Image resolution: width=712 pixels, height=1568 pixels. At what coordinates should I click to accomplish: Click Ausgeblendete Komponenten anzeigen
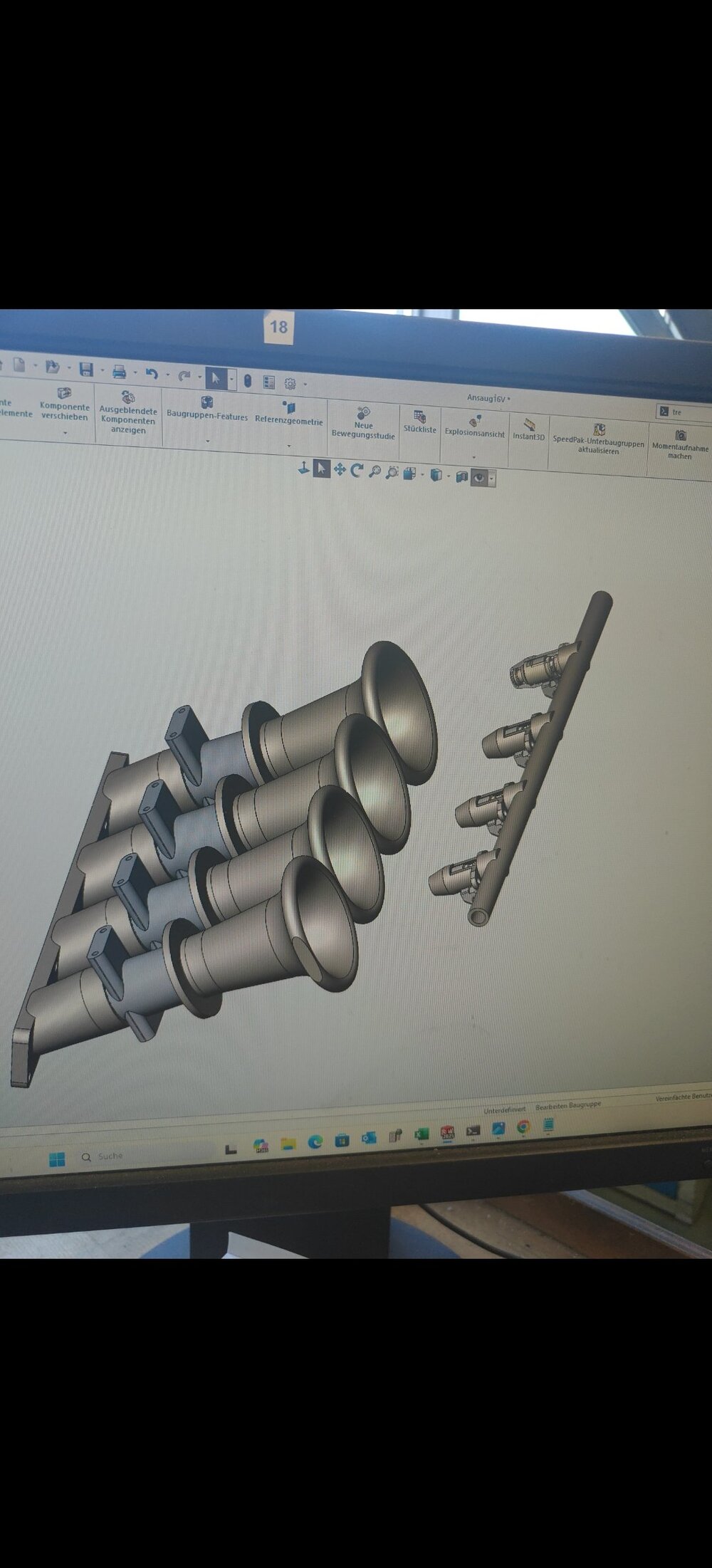[x=128, y=413]
